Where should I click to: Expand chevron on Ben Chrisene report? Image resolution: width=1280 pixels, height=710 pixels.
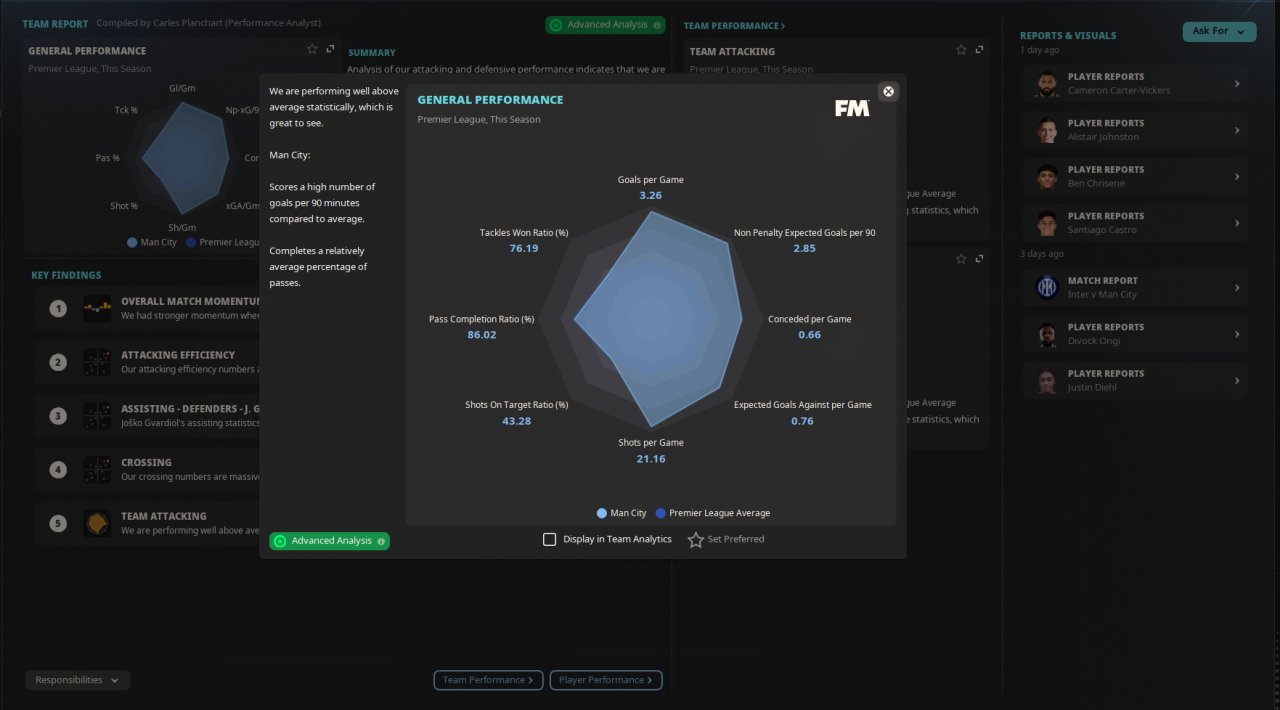[1237, 177]
